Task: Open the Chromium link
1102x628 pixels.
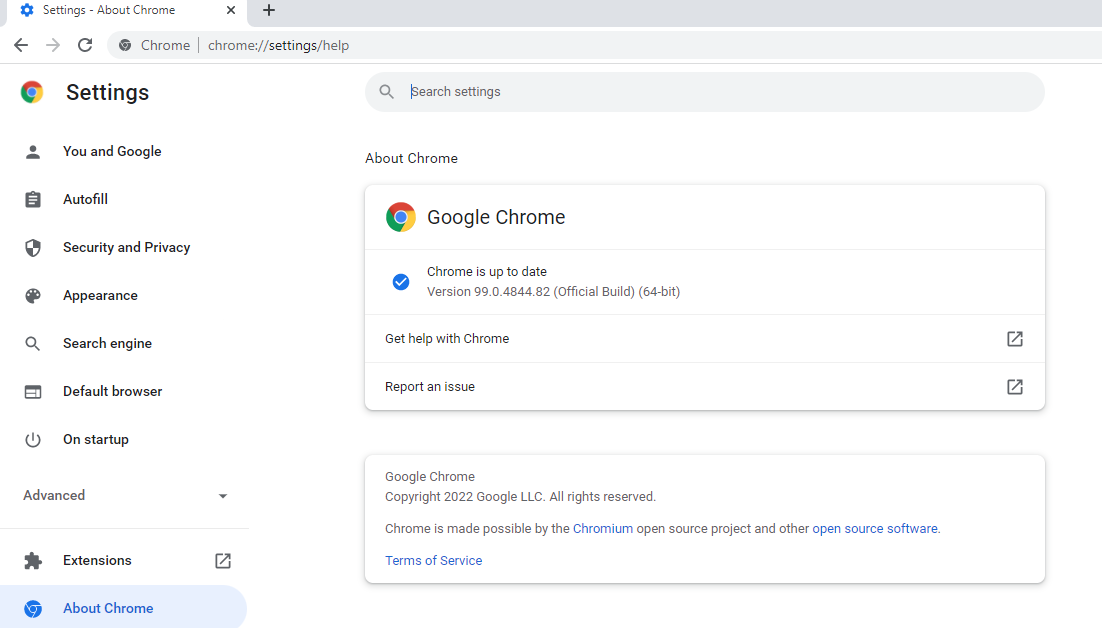Action: [x=602, y=528]
